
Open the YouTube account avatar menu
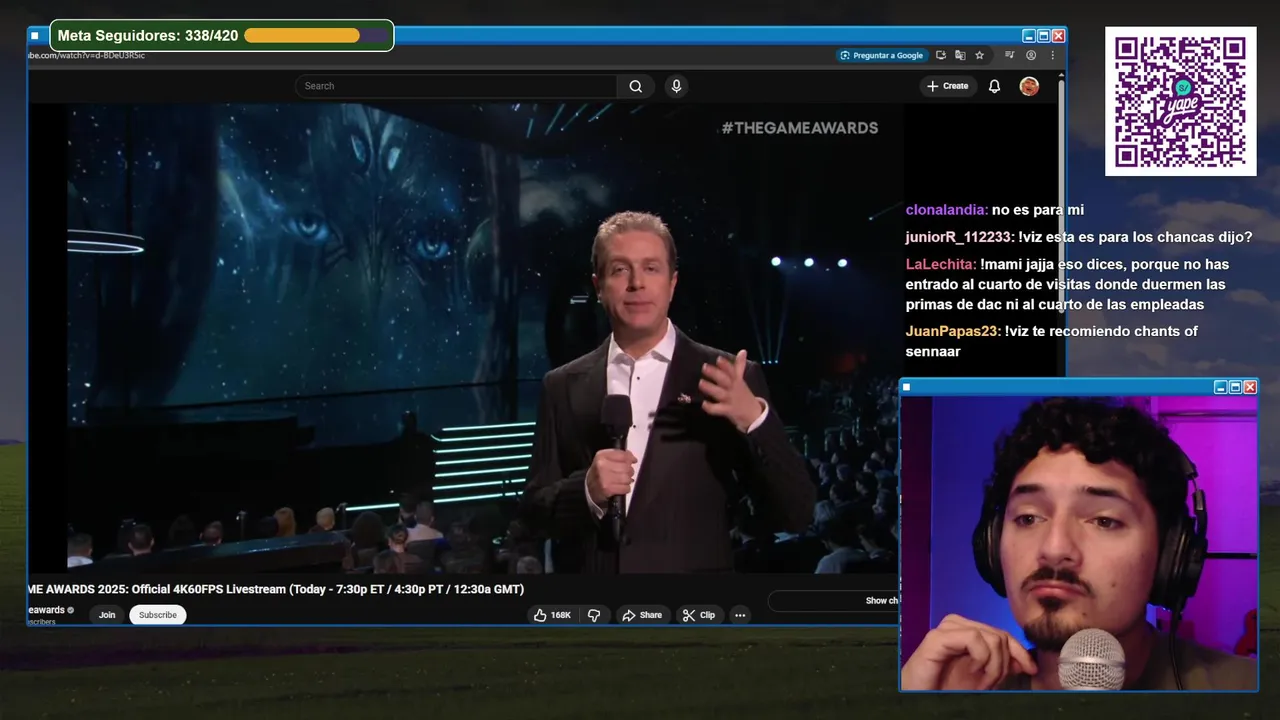pos(1029,86)
